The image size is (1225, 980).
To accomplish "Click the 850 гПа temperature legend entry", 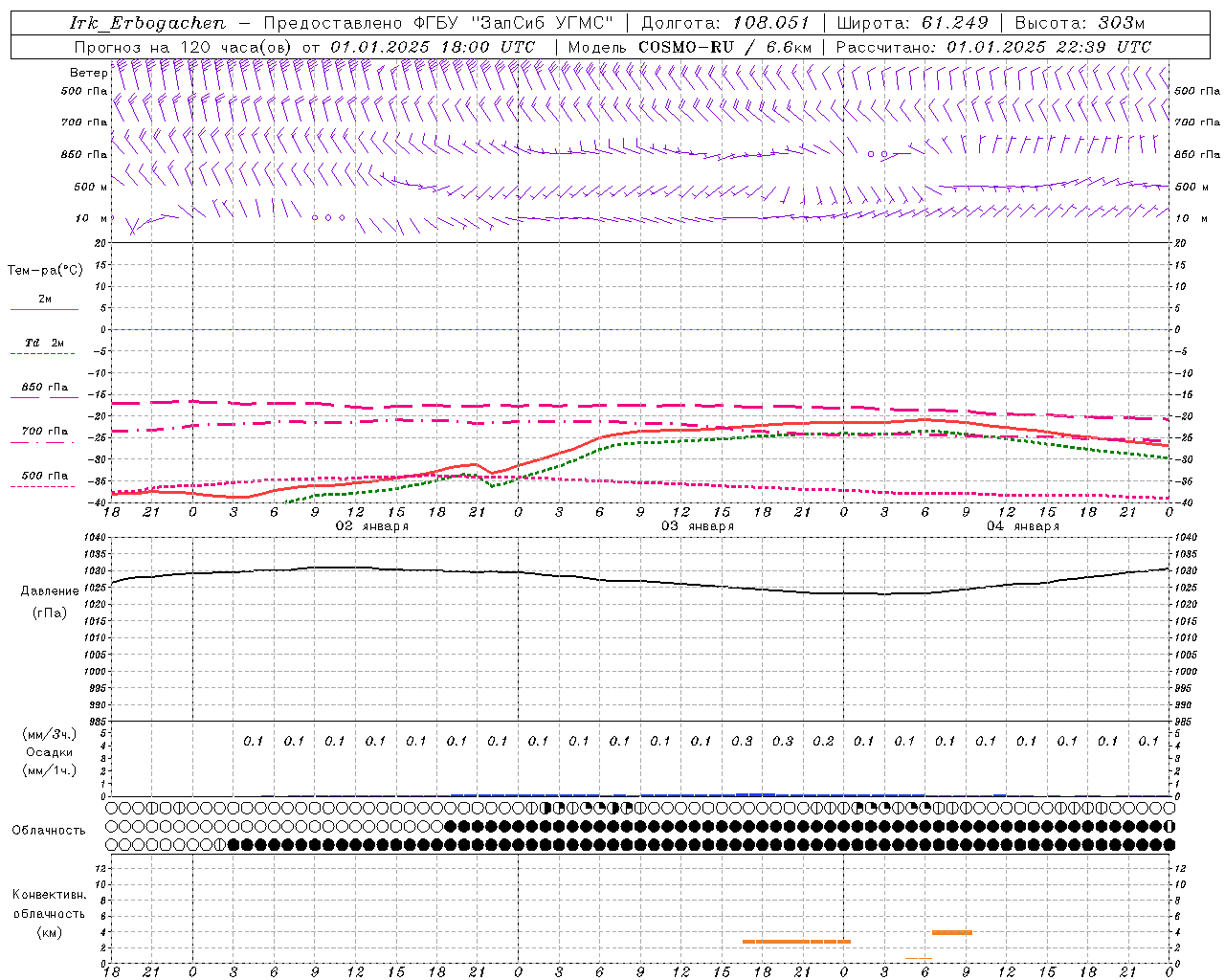I will tap(44, 388).
